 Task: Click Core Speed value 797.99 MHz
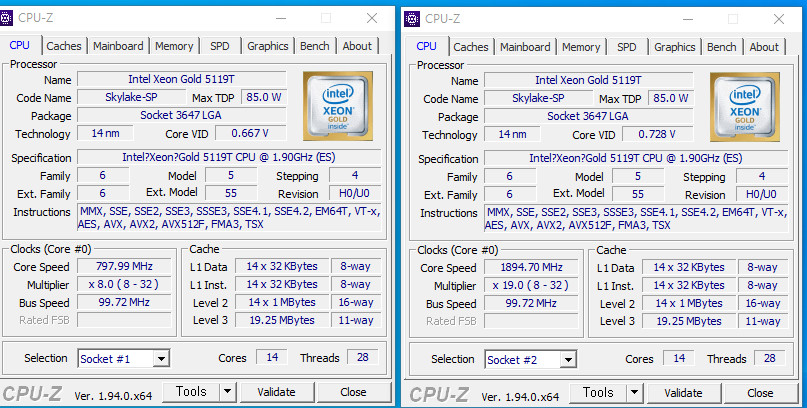click(124, 267)
